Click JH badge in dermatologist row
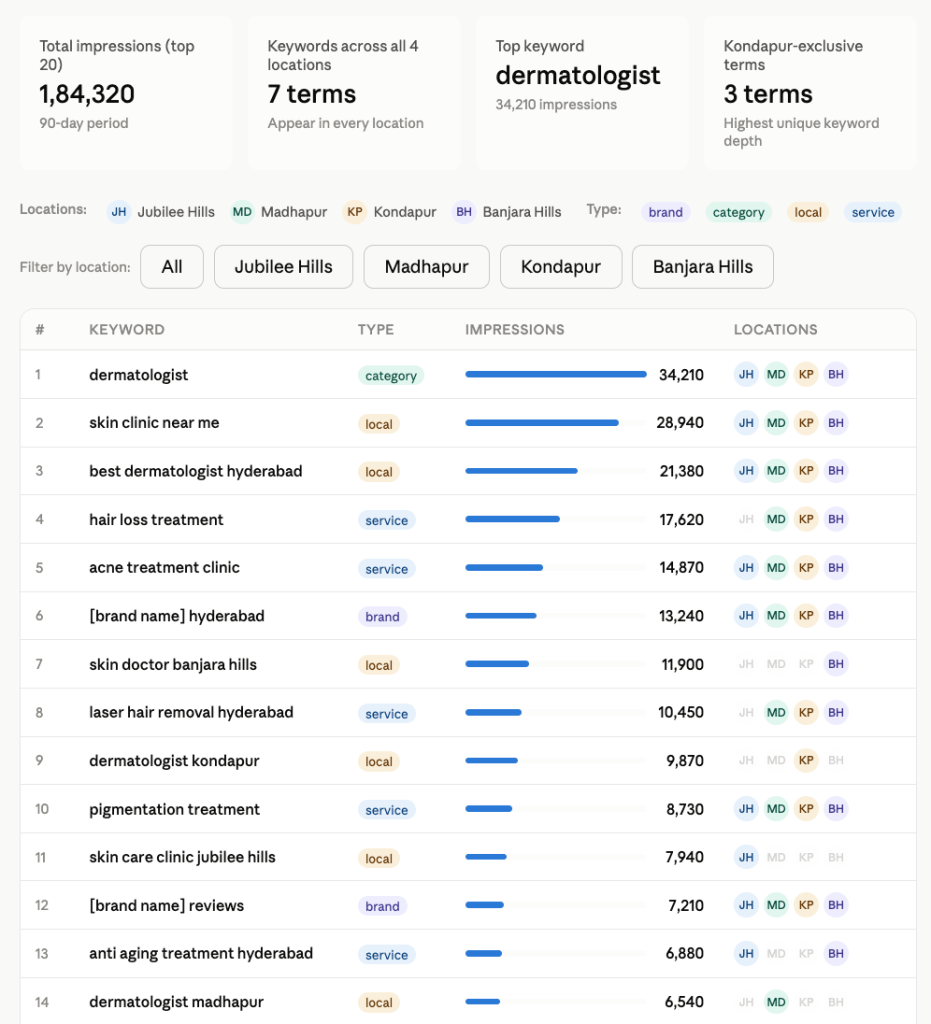The image size is (931, 1024). click(x=746, y=375)
